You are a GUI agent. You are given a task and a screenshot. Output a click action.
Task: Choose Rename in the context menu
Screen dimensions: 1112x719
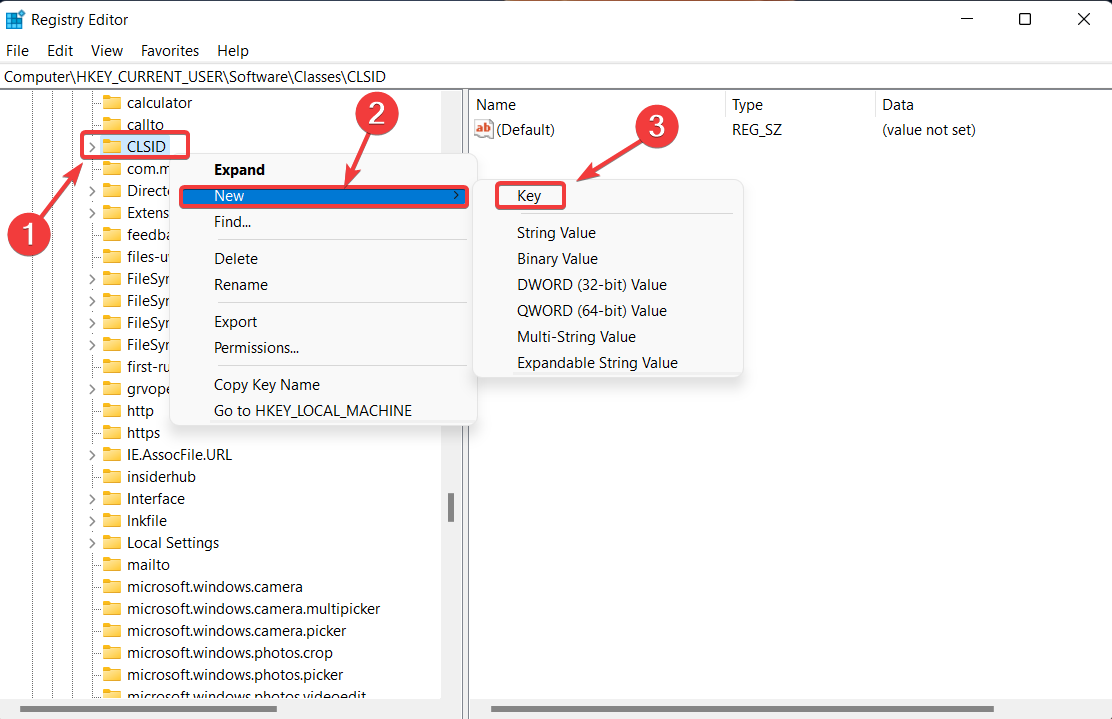(240, 285)
